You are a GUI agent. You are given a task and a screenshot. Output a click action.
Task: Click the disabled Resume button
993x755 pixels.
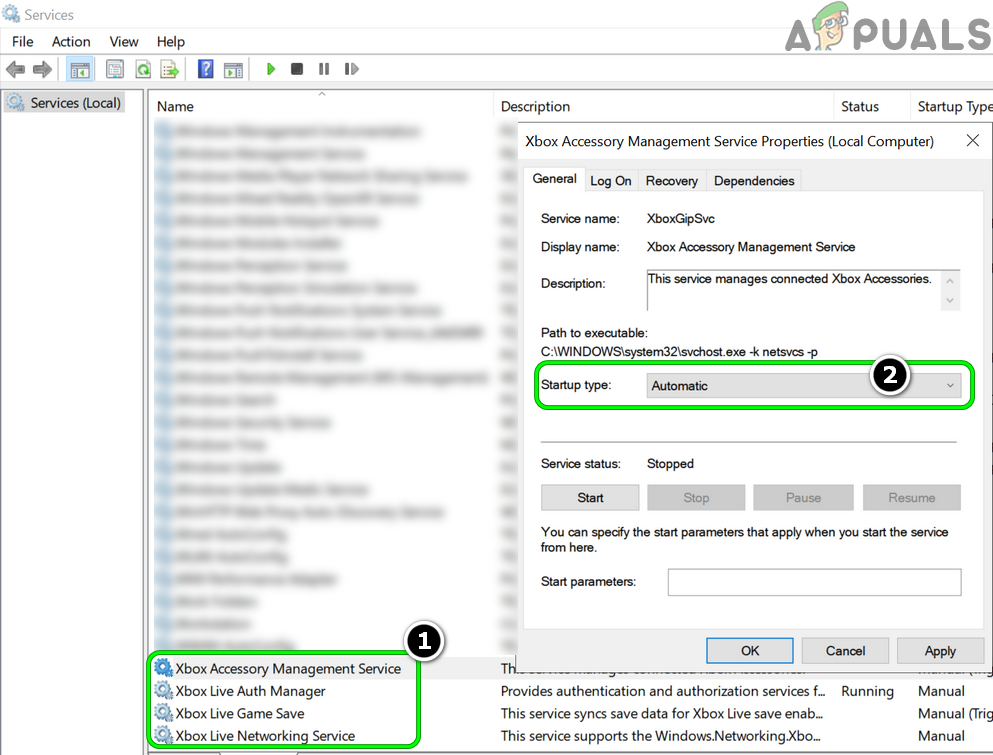[911, 498]
